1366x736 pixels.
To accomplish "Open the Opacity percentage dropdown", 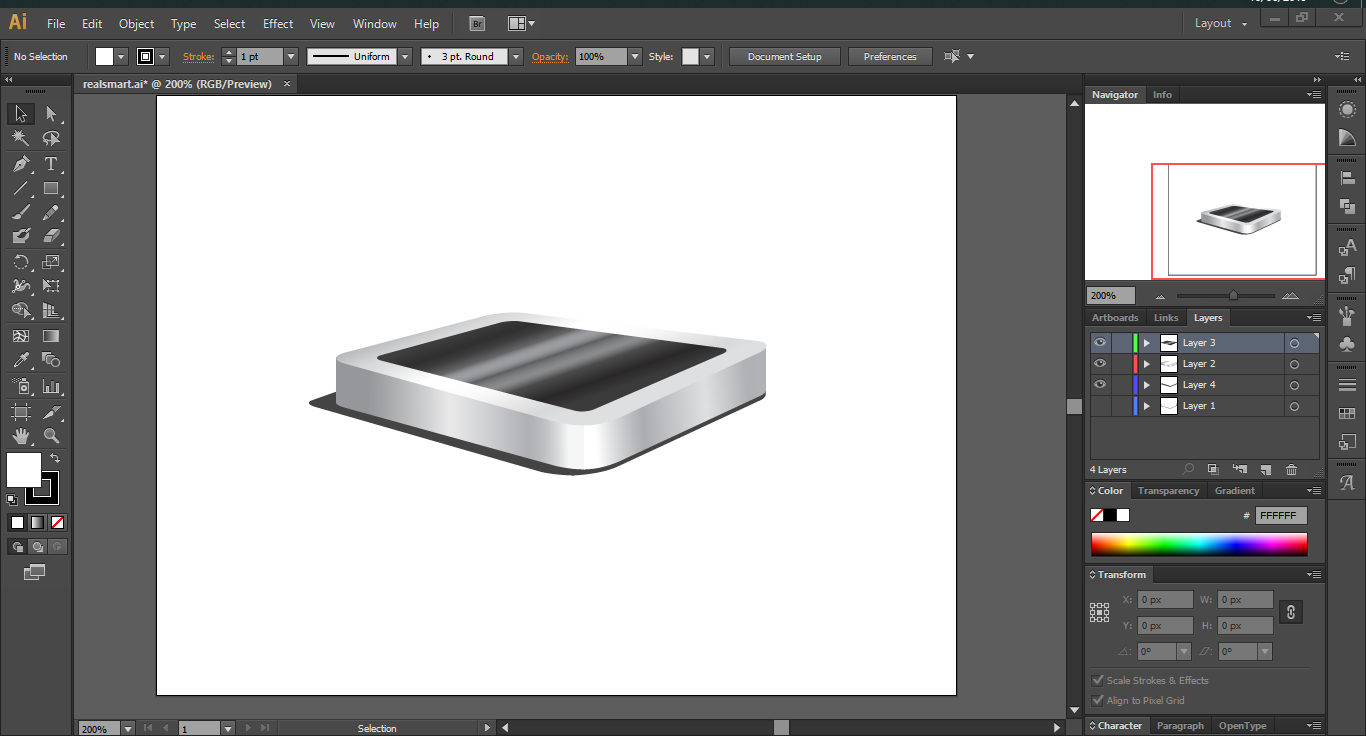I will pyautogui.click(x=634, y=57).
